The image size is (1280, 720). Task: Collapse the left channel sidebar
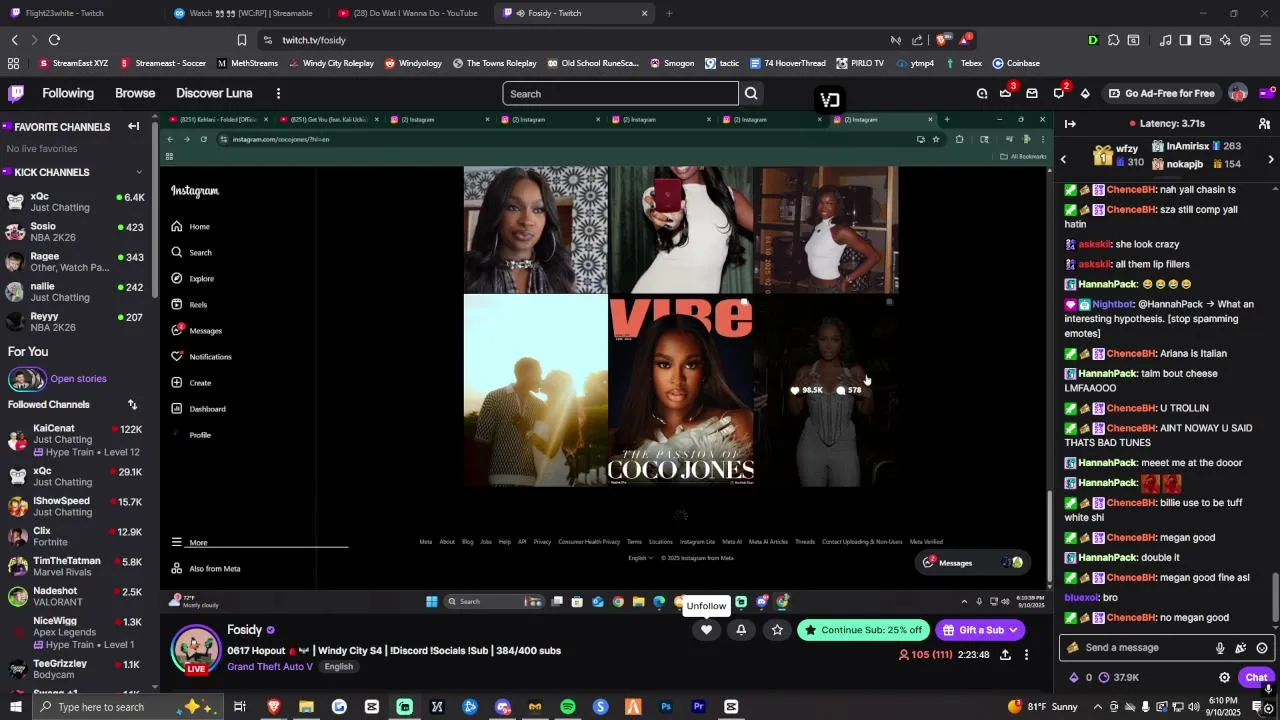tap(133, 127)
